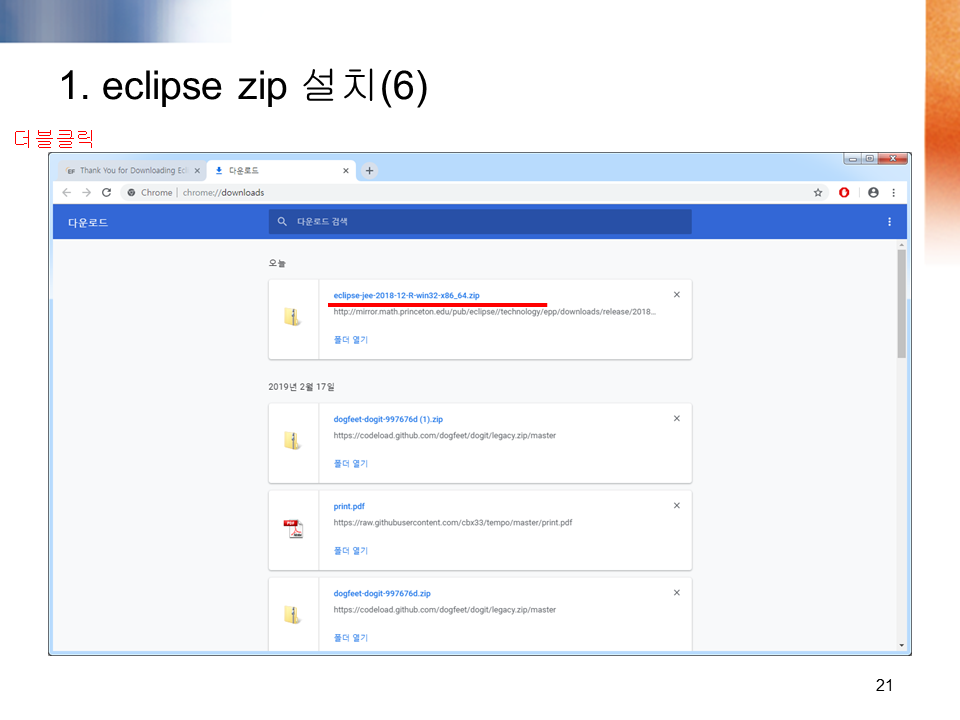Click the '2019년 2월 17일' date heading
Image resolution: width=960 pixels, height=720 pixels.
click(x=301, y=386)
